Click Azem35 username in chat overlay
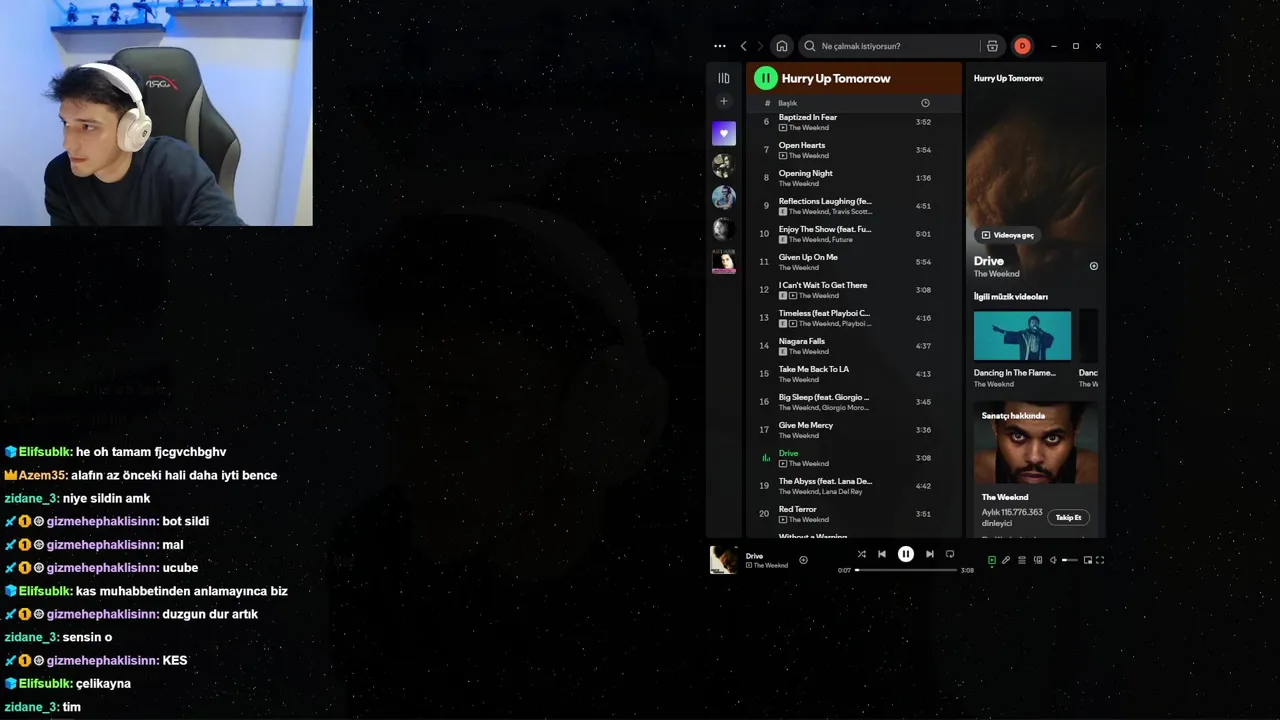Image resolution: width=1280 pixels, height=720 pixels. tap(42, 475)
